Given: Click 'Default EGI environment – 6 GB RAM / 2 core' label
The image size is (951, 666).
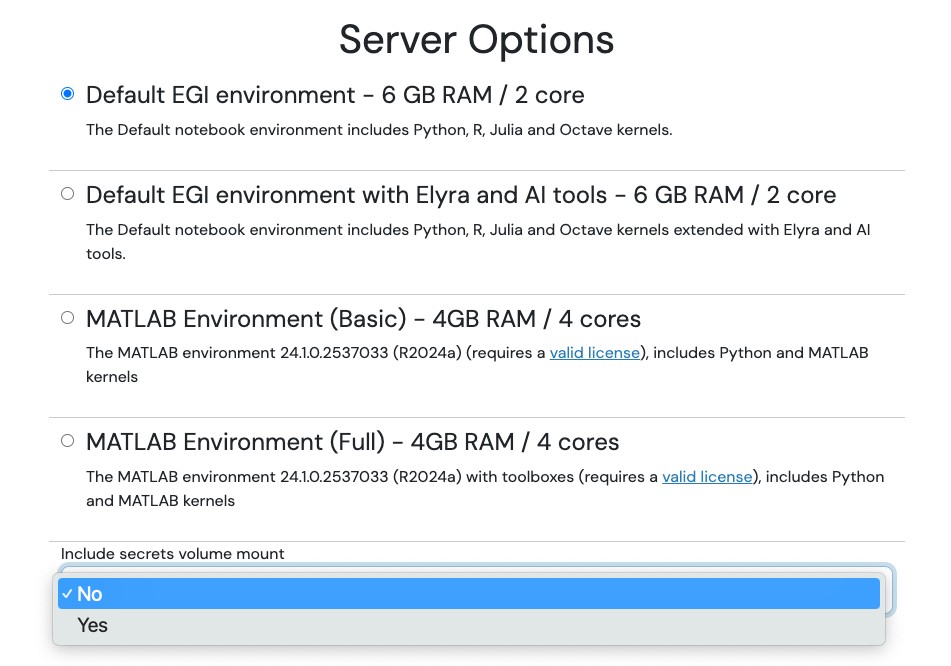Looking at the screenshot, I should pos(335,95).
